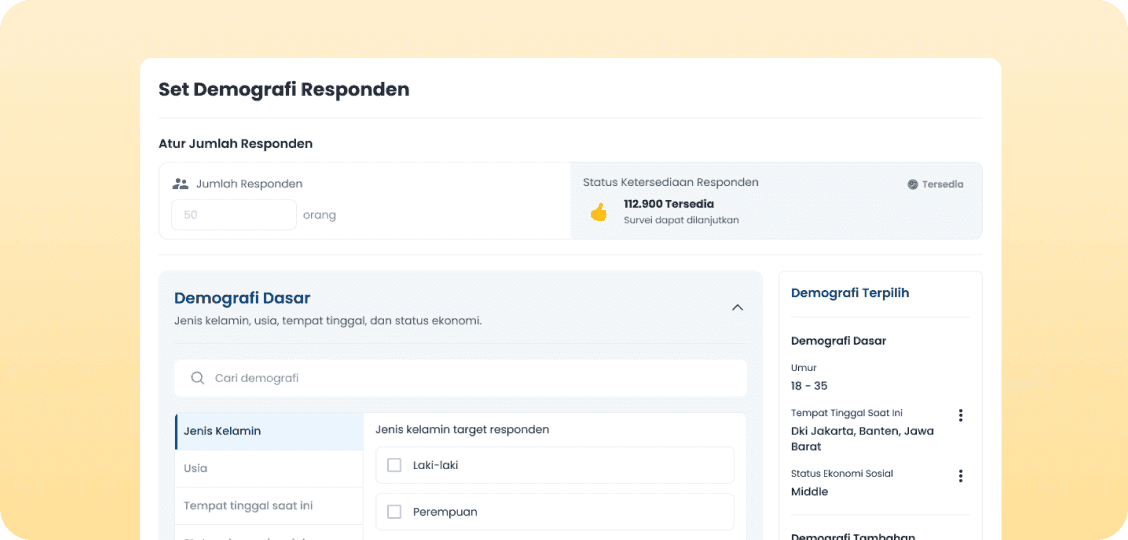Image resolution: width=1128 pixels, height=540 pixels.
Task: Open options menu for Status Ekonomi Sosial
Action: [960, 476]
